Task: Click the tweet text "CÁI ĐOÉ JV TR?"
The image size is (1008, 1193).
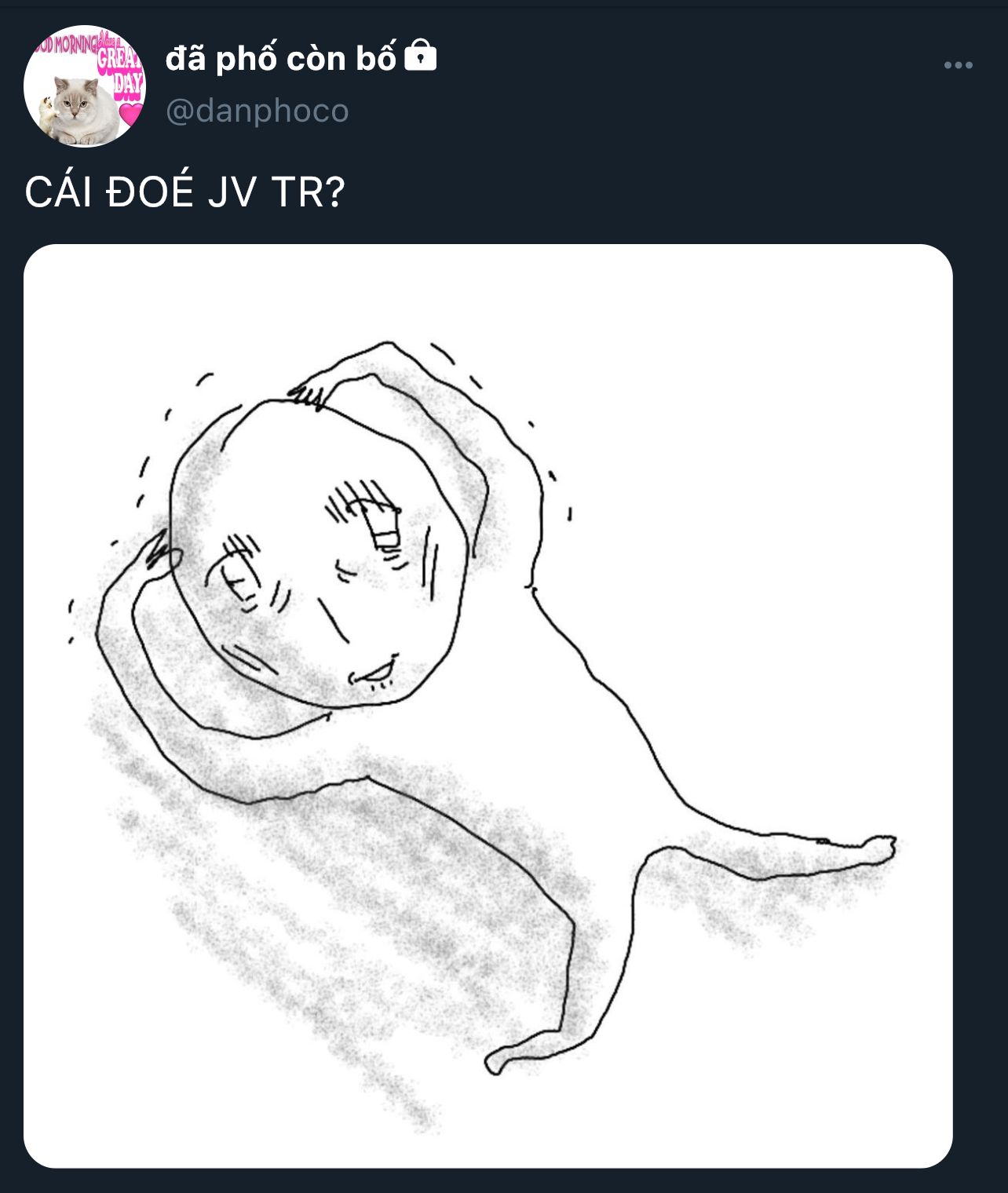Action: tap(185, 192)
